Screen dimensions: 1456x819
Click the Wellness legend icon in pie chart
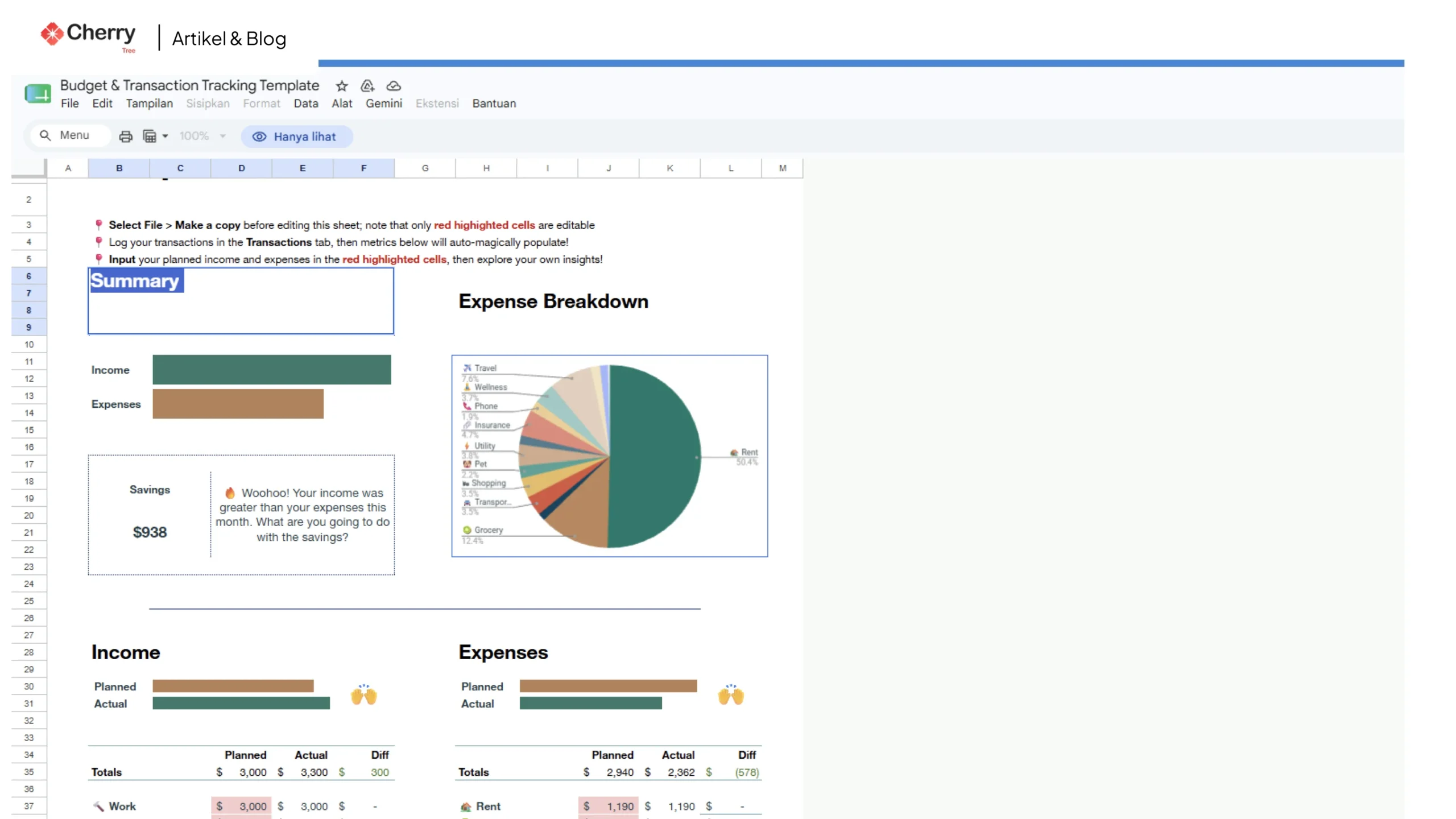(468, 387)
